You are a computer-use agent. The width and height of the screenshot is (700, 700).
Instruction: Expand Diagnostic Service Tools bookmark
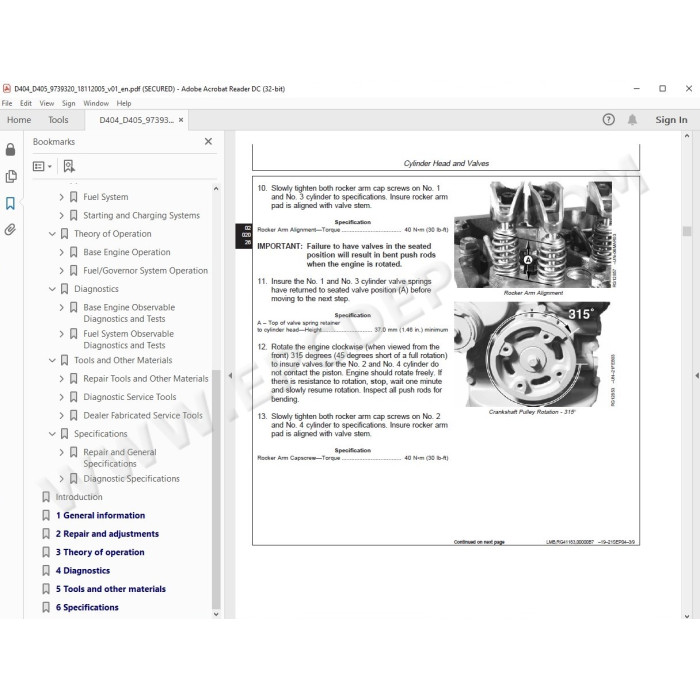pyautogui.click(x=62, y=397)
